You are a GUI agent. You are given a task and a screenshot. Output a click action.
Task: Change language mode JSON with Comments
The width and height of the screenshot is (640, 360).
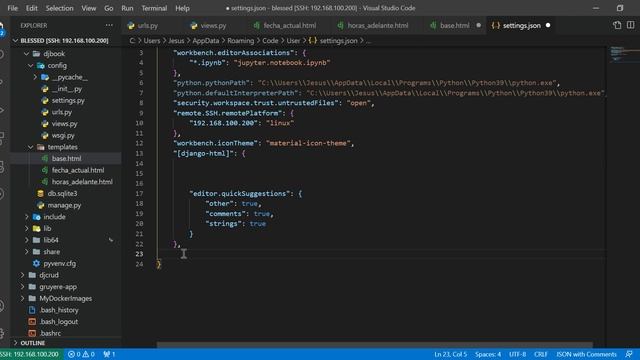coord(586,354)
